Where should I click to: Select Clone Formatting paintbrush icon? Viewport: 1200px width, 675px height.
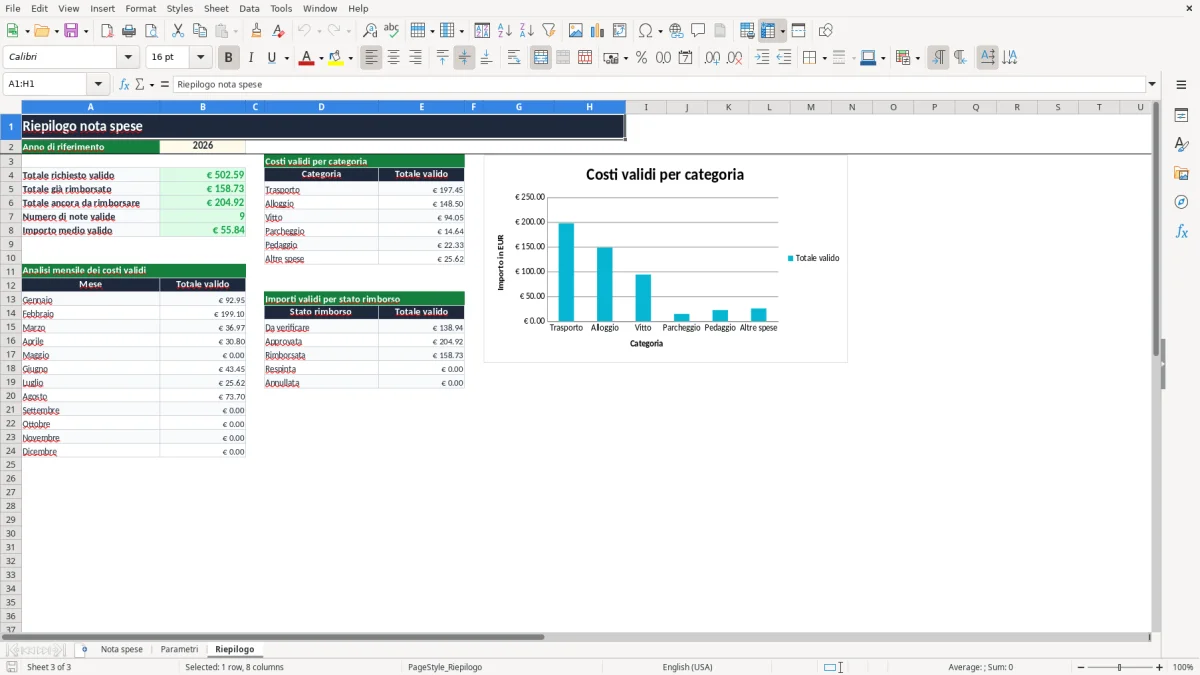point(256,31)
